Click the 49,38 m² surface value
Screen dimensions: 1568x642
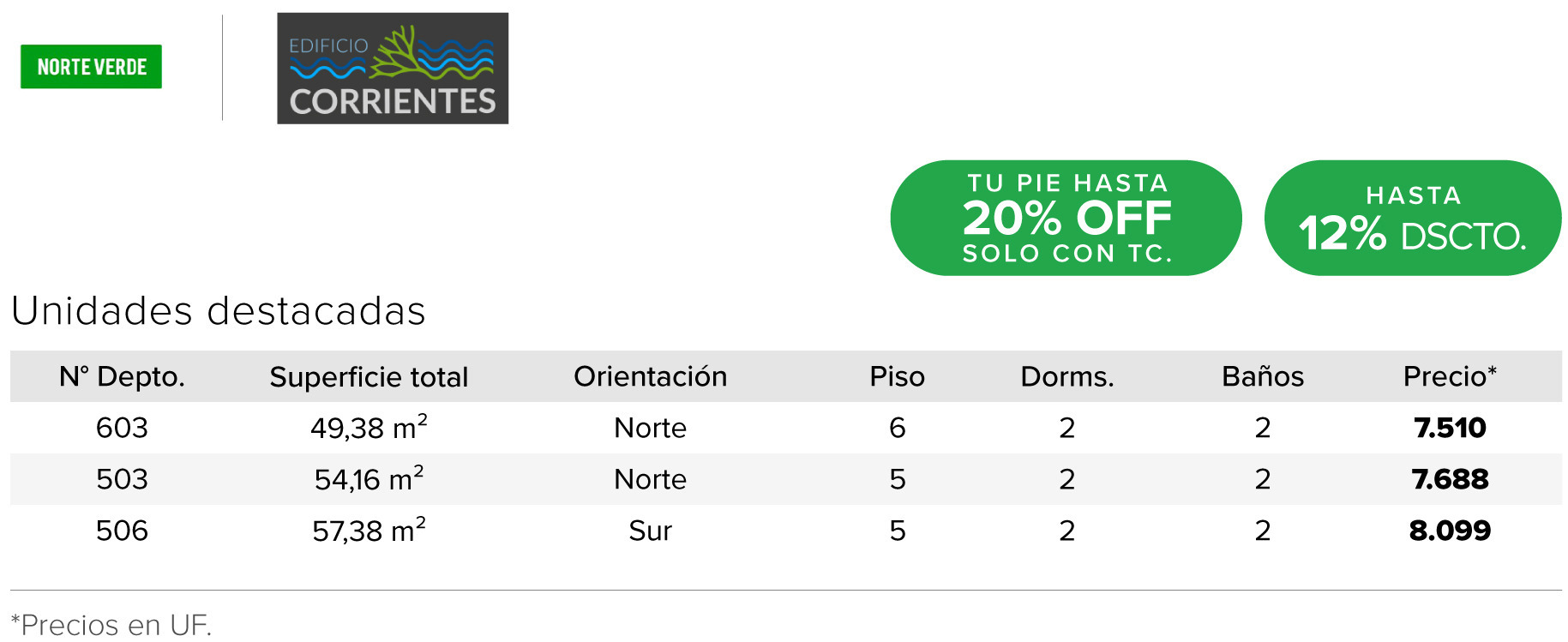coord(369,427)
